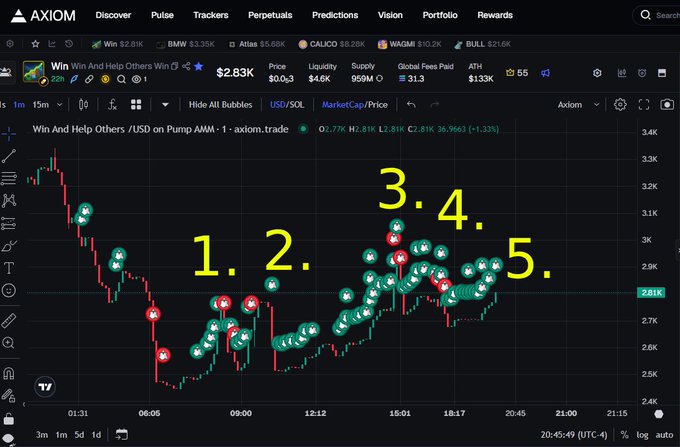Viewport: 680px width, 447px height.
Task: Hide all drawings with eye icon
Action: [x=9, y=439]
